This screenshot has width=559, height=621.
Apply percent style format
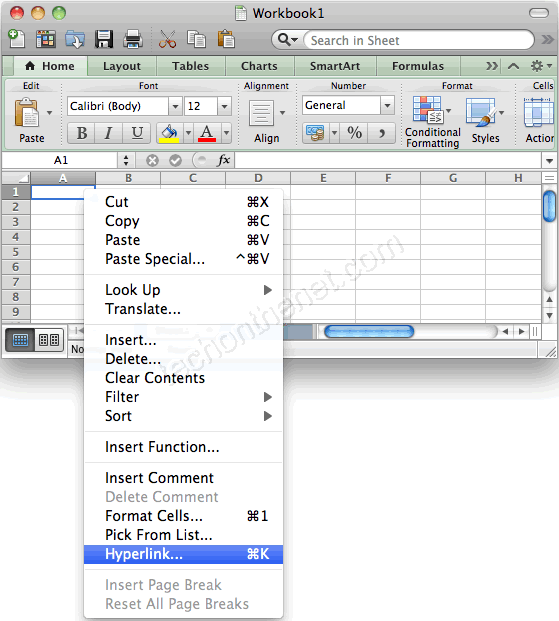354,133
